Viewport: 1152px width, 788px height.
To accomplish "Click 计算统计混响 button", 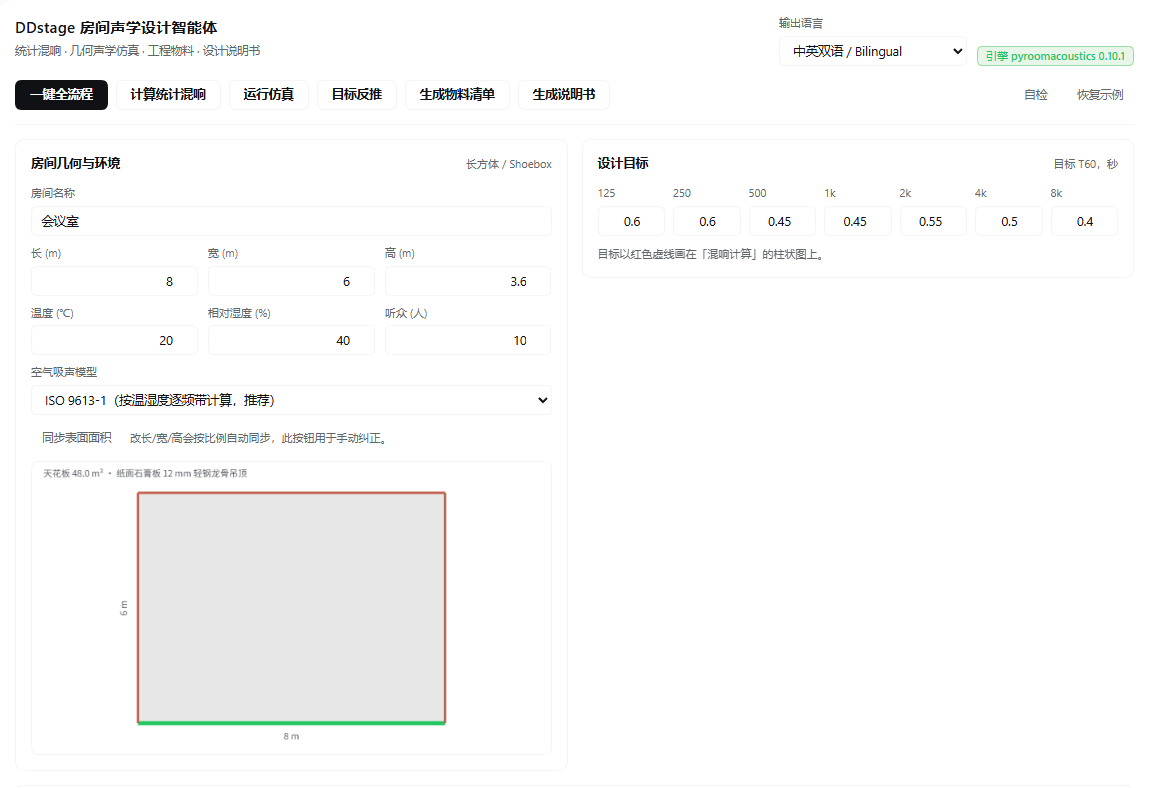I will (x=168, y=95).
